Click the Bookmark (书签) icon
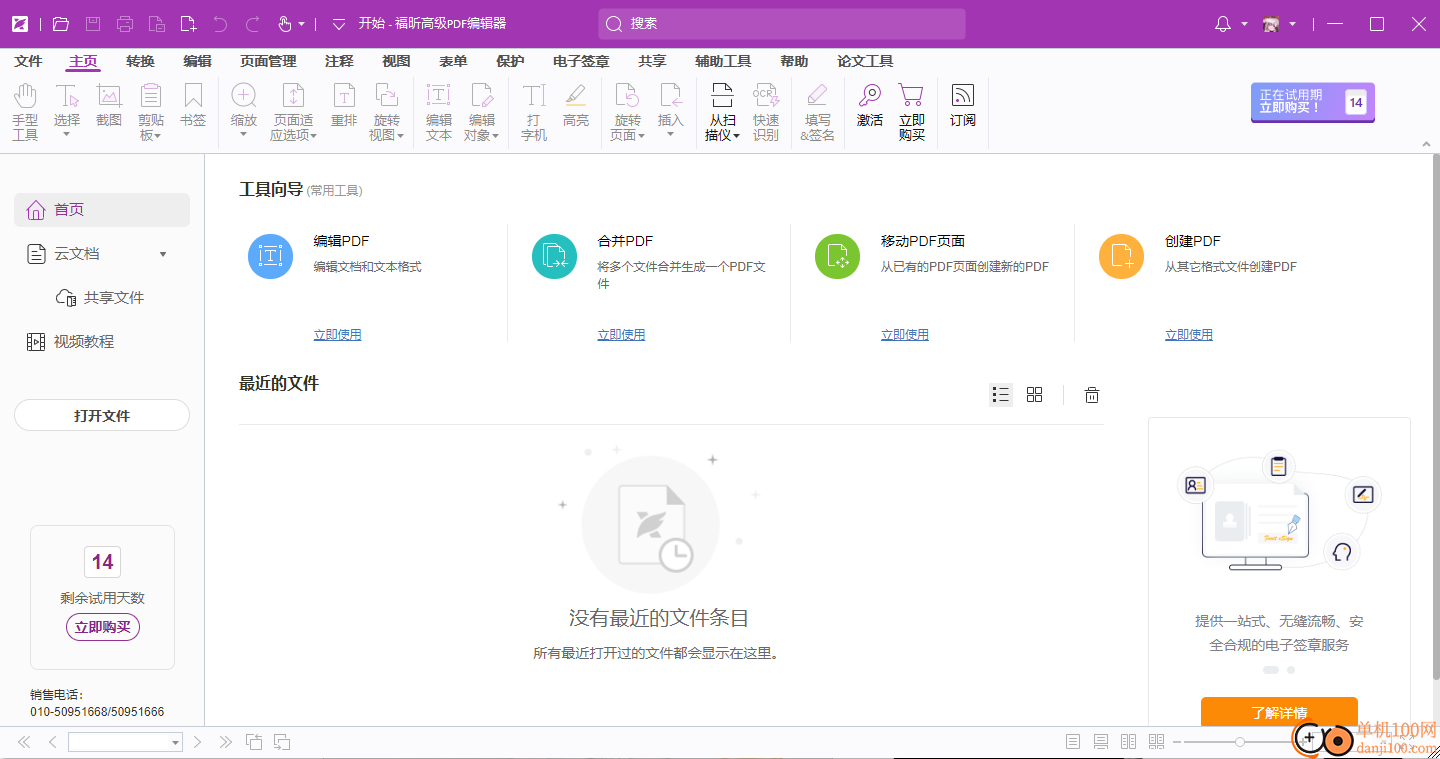 point(193,97)
